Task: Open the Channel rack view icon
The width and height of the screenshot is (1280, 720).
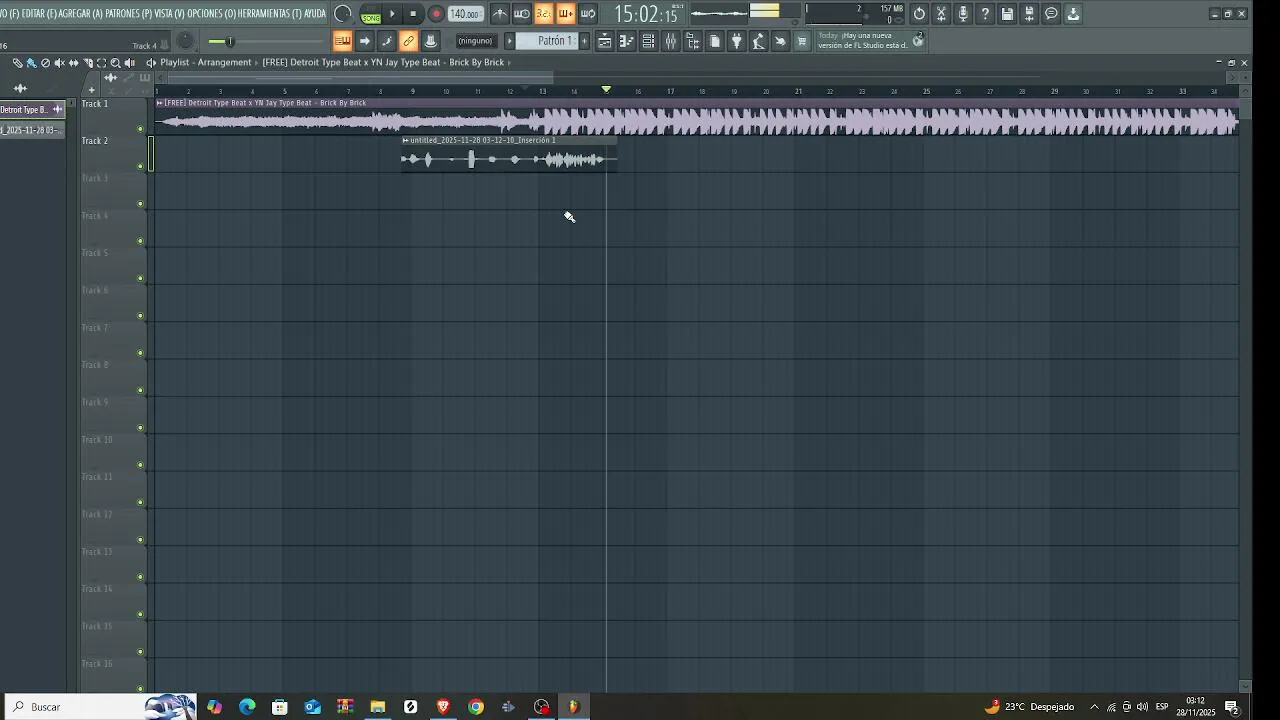Action: (x=648, y=41)
